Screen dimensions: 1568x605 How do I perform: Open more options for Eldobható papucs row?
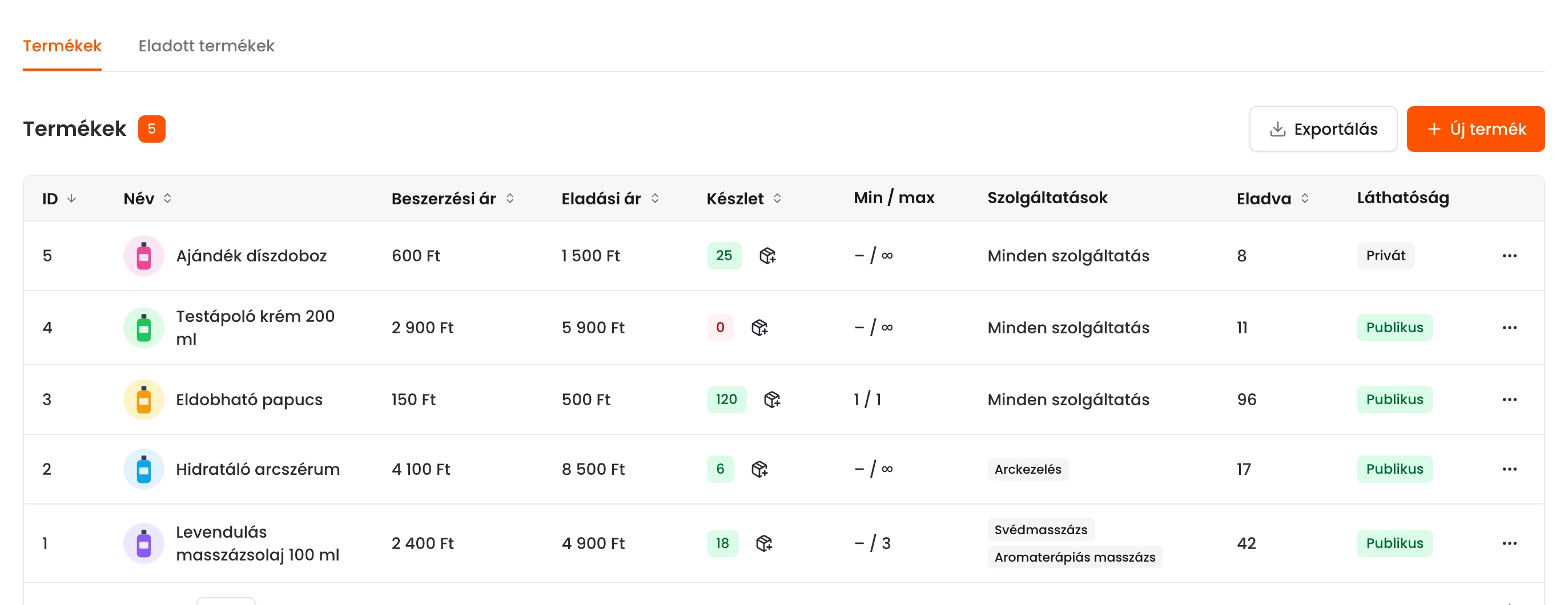[1510, 400]
